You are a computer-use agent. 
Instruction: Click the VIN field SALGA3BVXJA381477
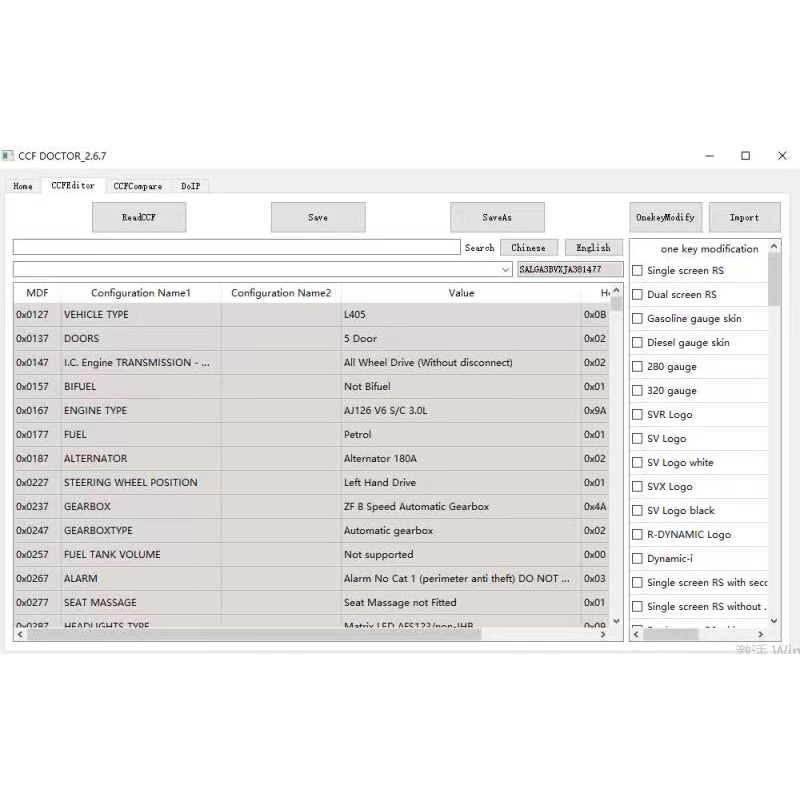point(570,269)
